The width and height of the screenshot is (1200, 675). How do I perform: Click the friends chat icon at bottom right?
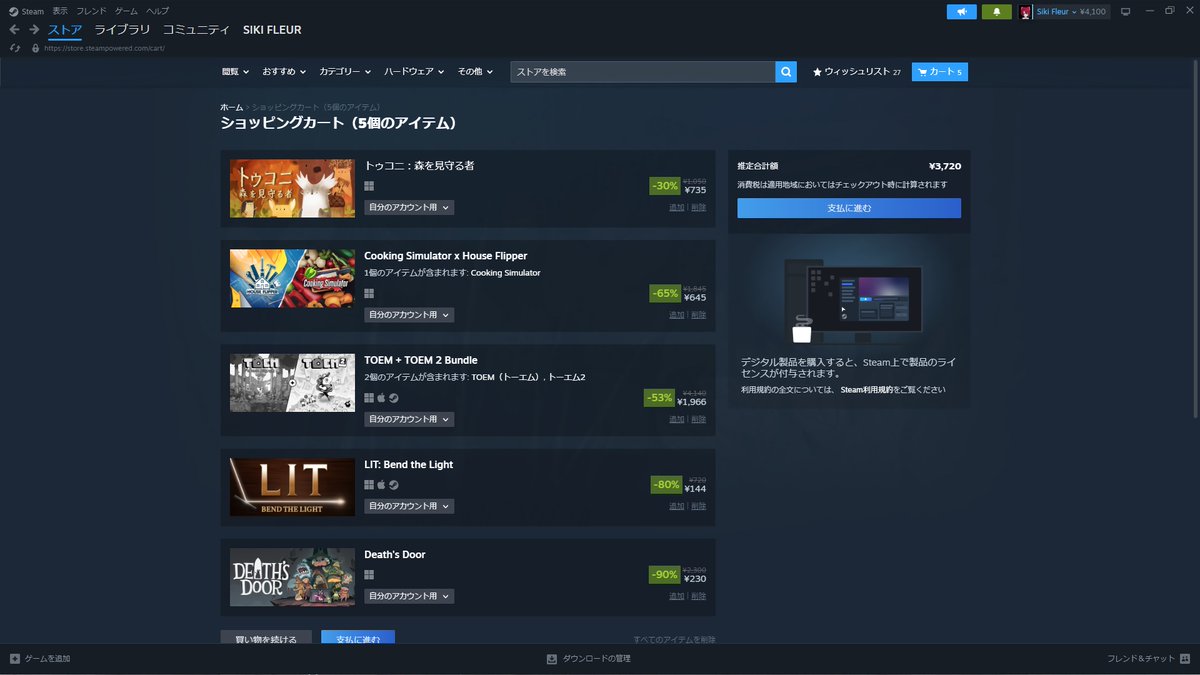pos(1185,658)
